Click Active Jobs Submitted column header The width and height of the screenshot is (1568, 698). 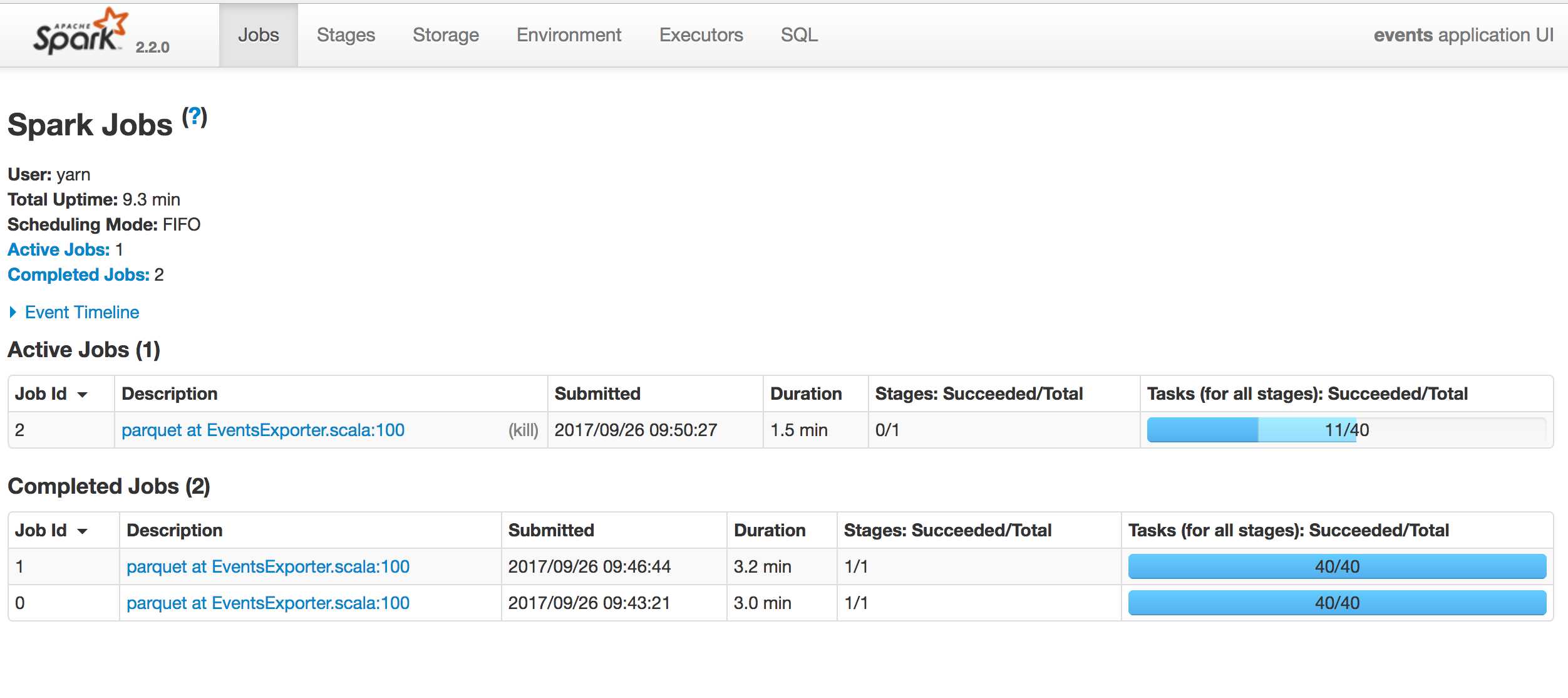(655, 393)
